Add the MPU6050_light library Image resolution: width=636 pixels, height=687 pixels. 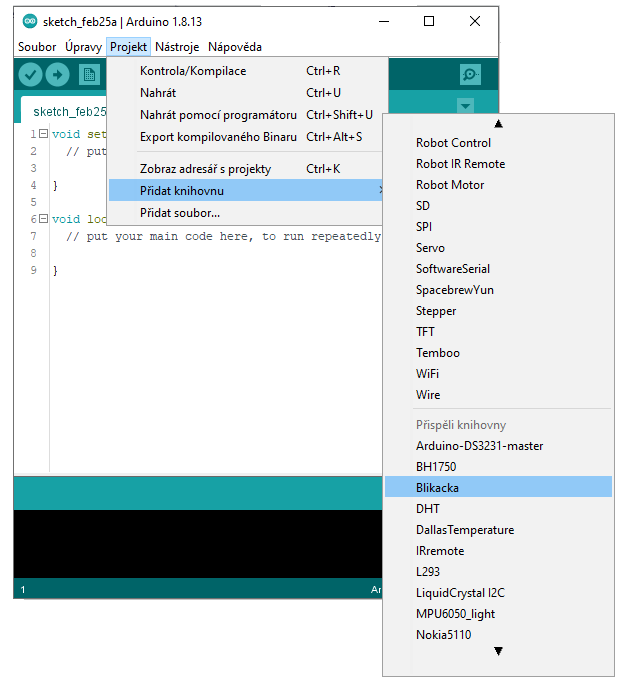click(x=498, y=614)
